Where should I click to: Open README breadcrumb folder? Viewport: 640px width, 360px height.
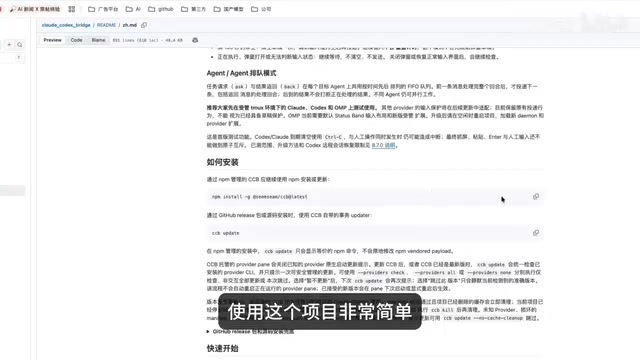point(106,25)
